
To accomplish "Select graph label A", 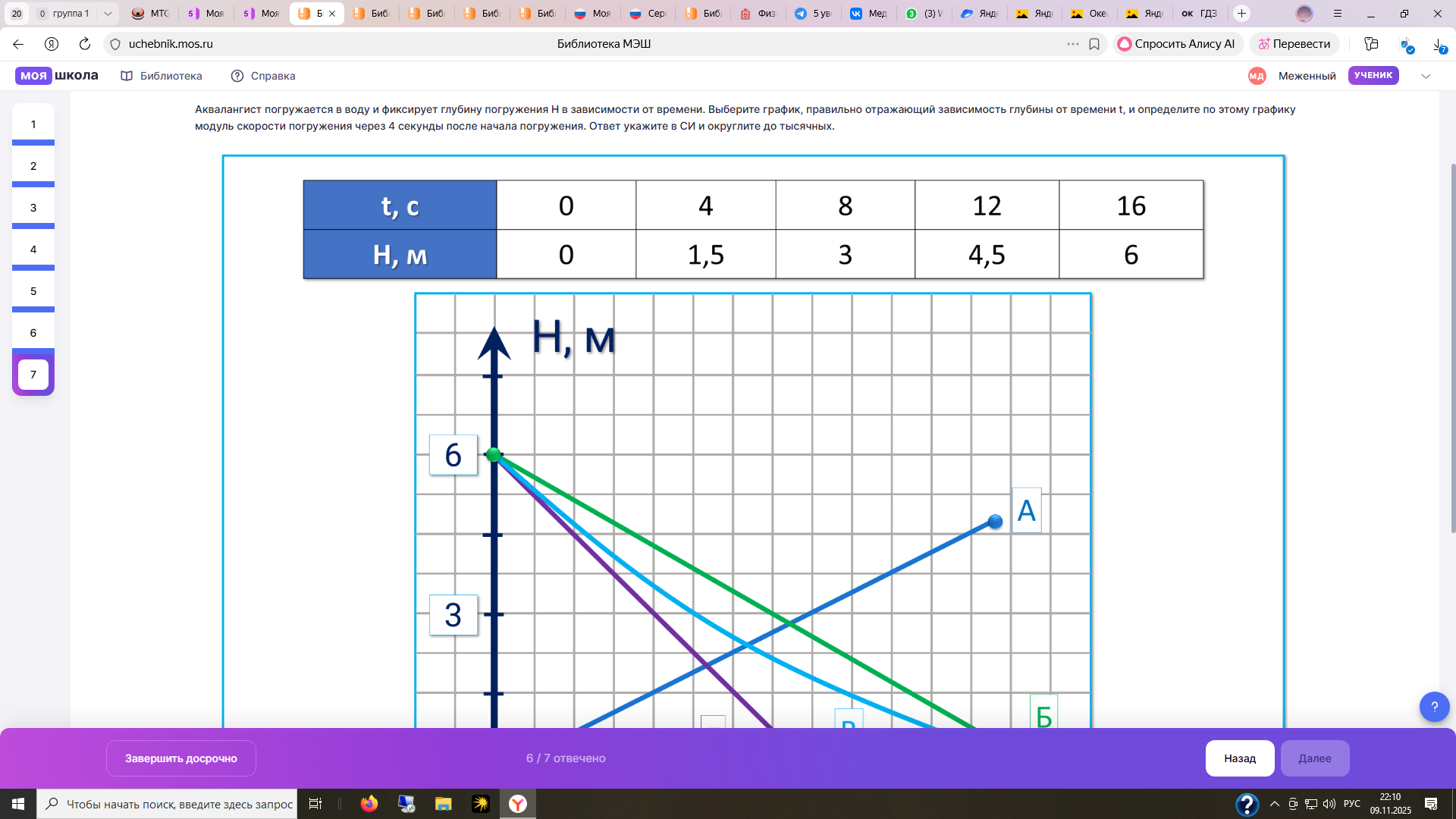I will [1026, 510].
